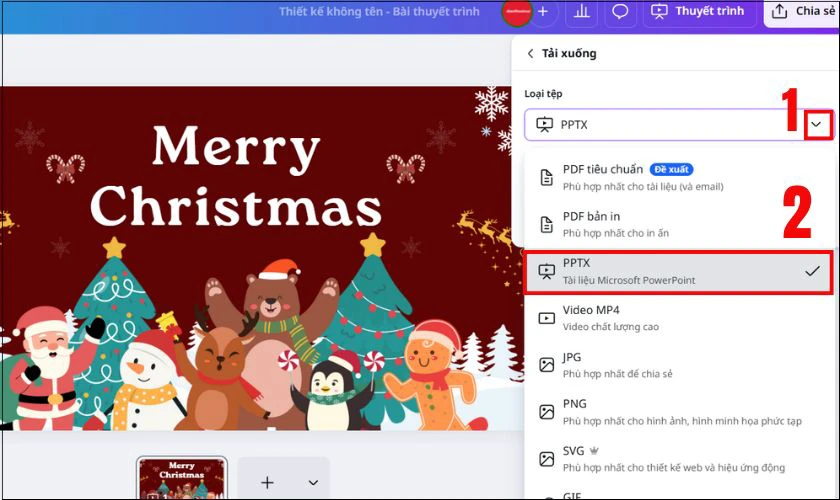Click the PDF tiêu chuẩn document icon
The width and height of the screenshot is (840, 500).
(546, 177)
